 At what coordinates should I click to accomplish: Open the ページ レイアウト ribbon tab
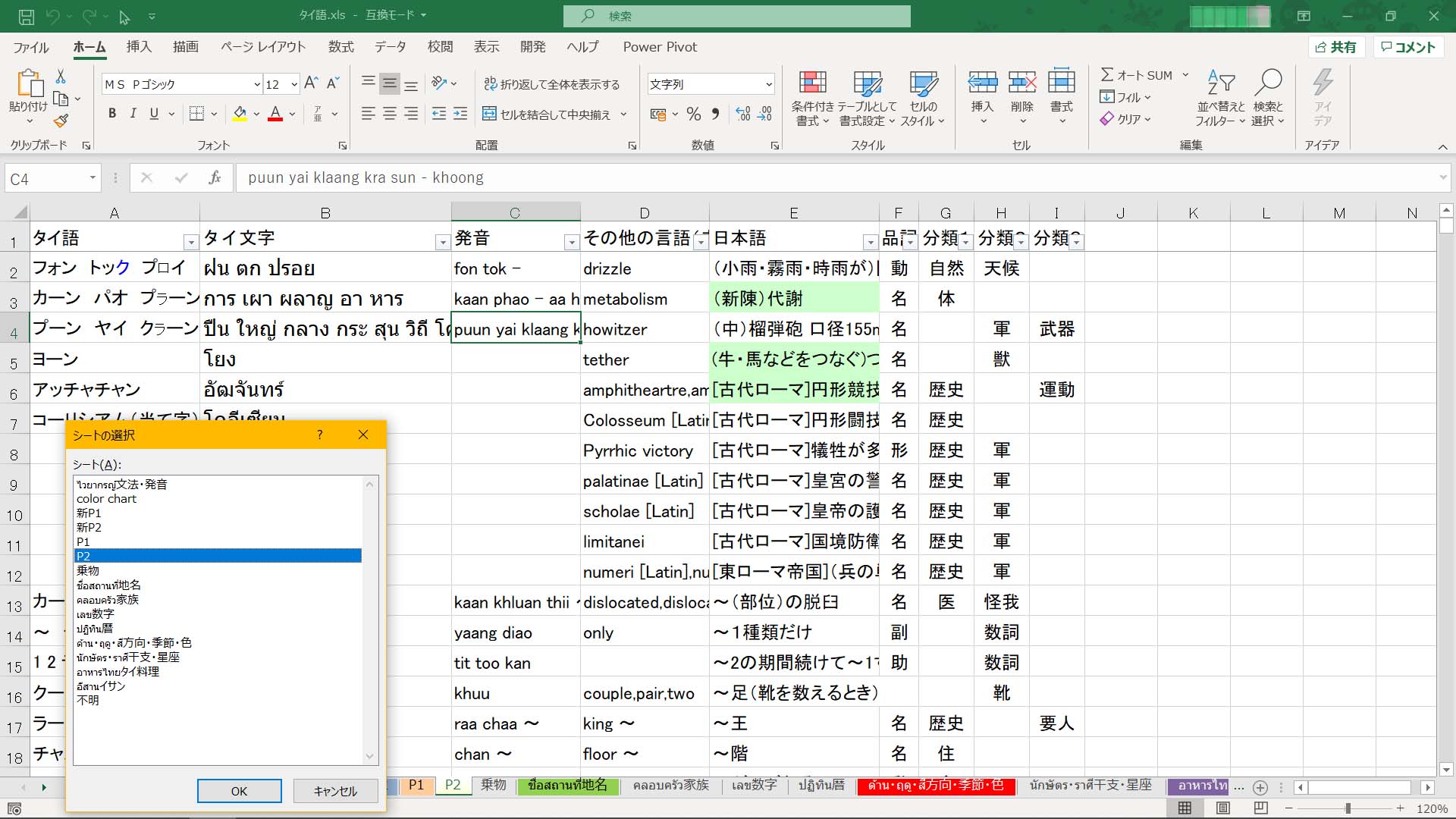click(x=263, y=47)
